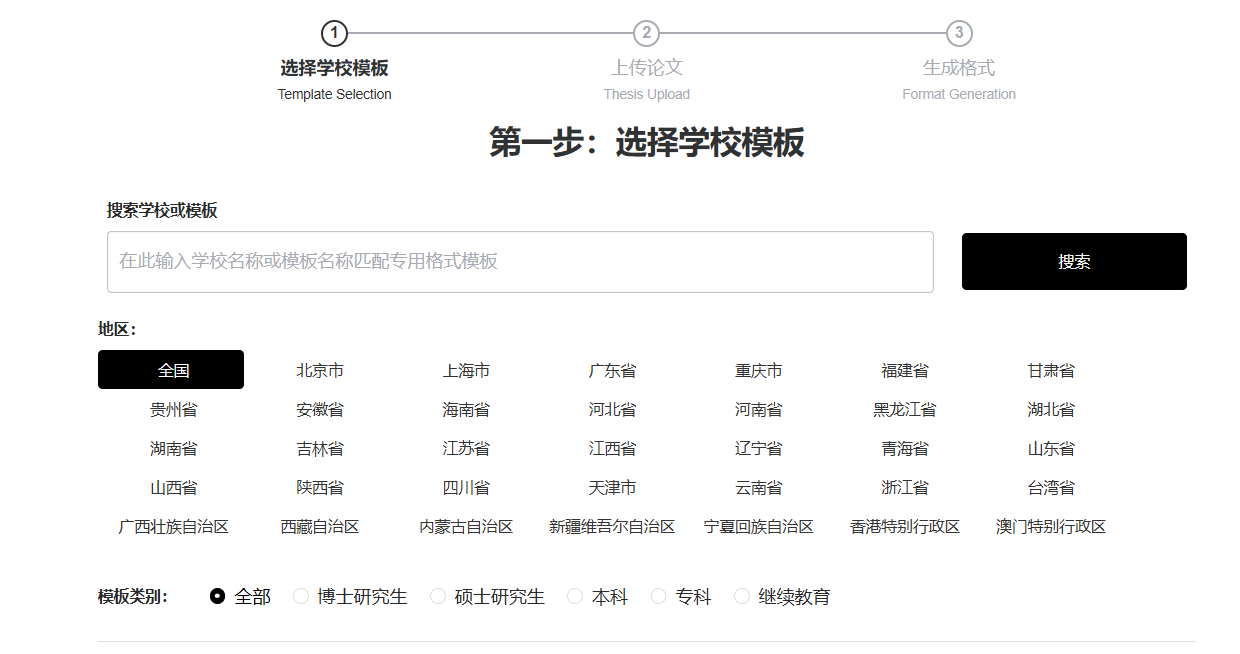Screen dimensions: 1240x654
Task: Filter templates by 河北省
Action: [x=612, y=409]
